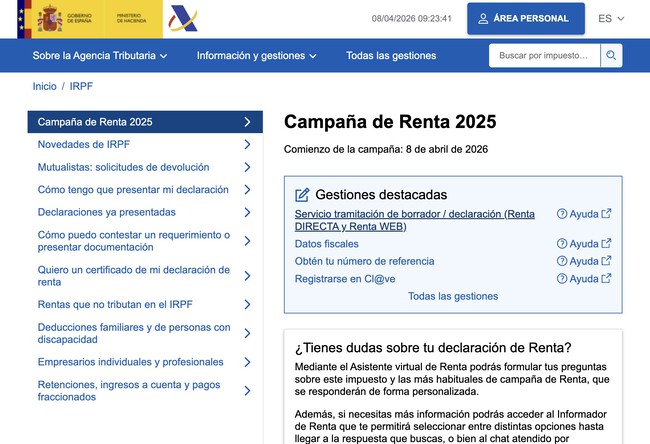Click the edit icon beside Gestiones destacadas
650x444 pixels.
[x=302, y=195]
